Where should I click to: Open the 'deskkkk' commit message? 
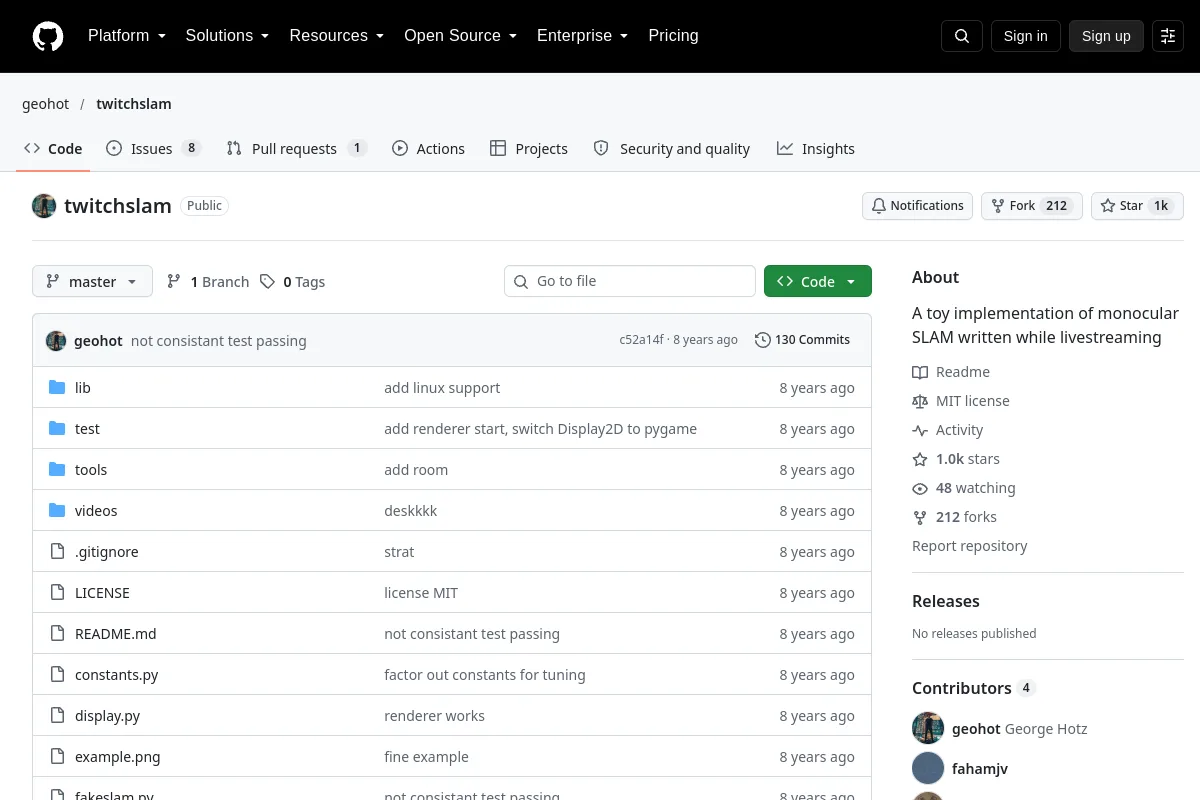410,511
